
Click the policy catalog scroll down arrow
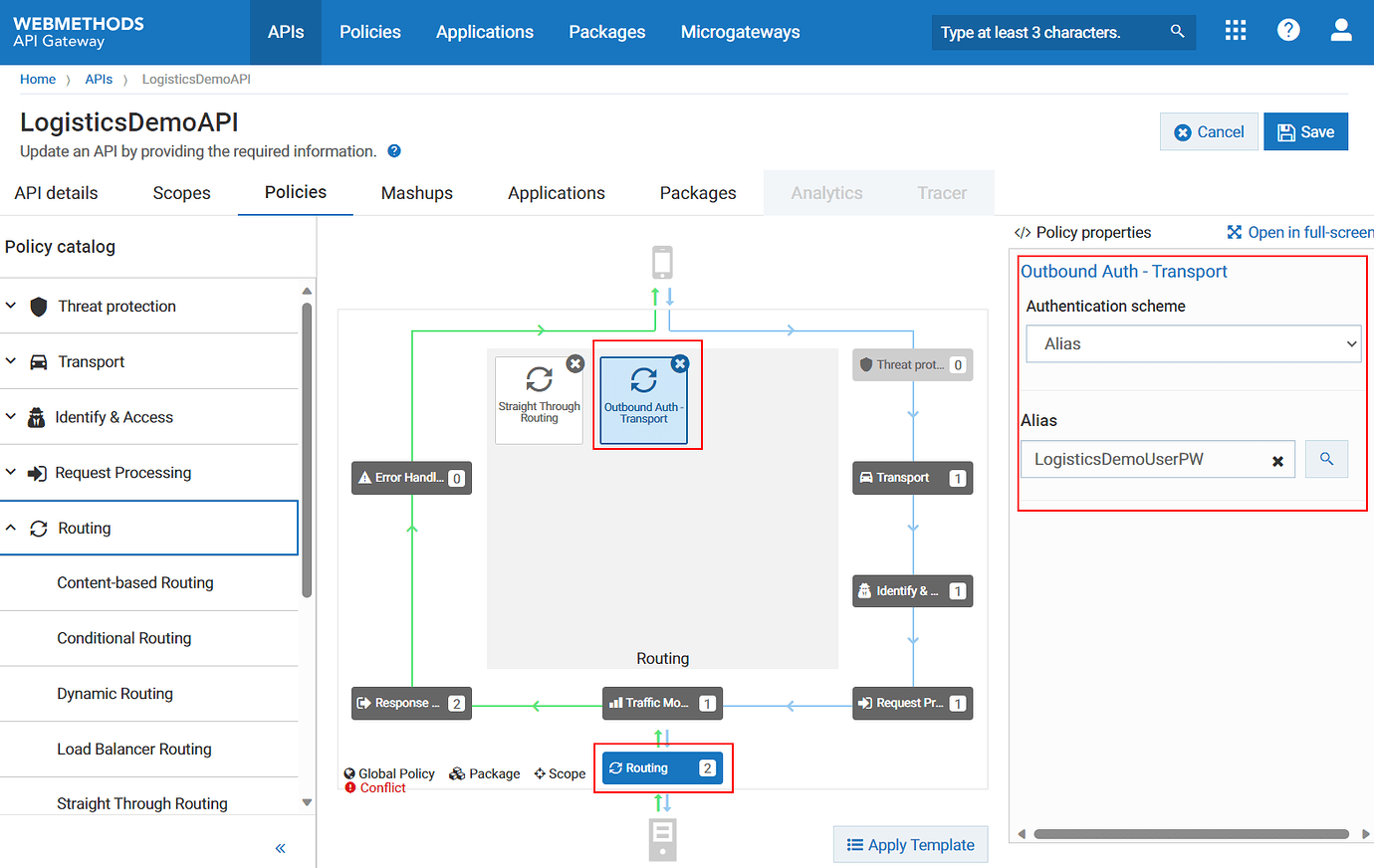click(x=307, y=802)
